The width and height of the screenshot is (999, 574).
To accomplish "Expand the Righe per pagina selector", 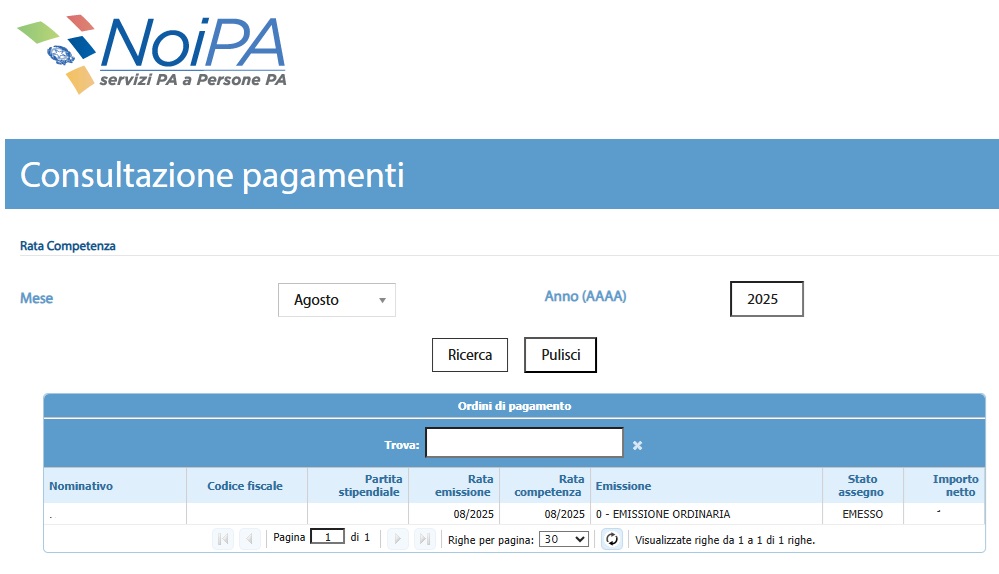I will point(564,539).
